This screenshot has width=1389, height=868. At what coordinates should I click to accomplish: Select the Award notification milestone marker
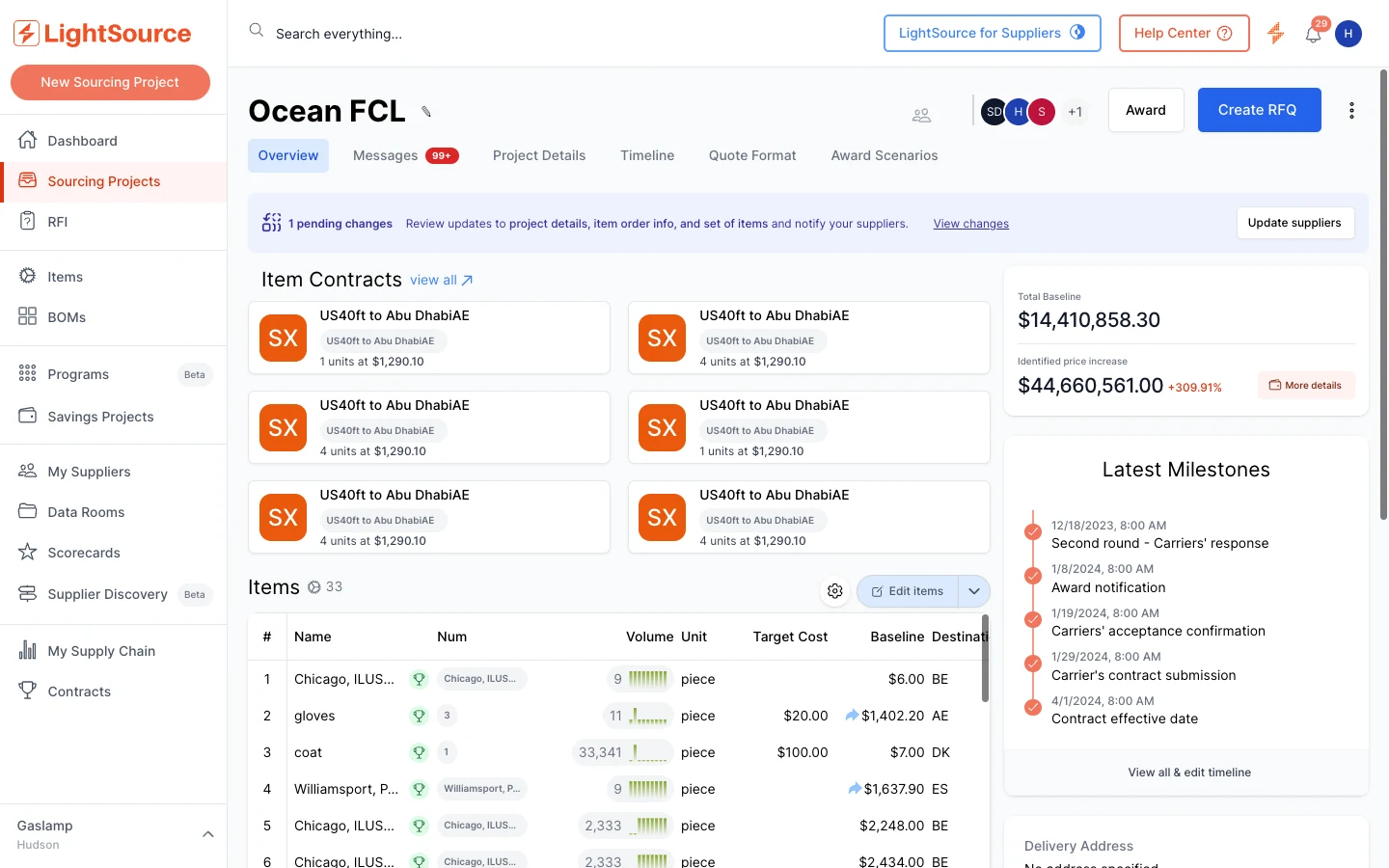(1032, 576)
